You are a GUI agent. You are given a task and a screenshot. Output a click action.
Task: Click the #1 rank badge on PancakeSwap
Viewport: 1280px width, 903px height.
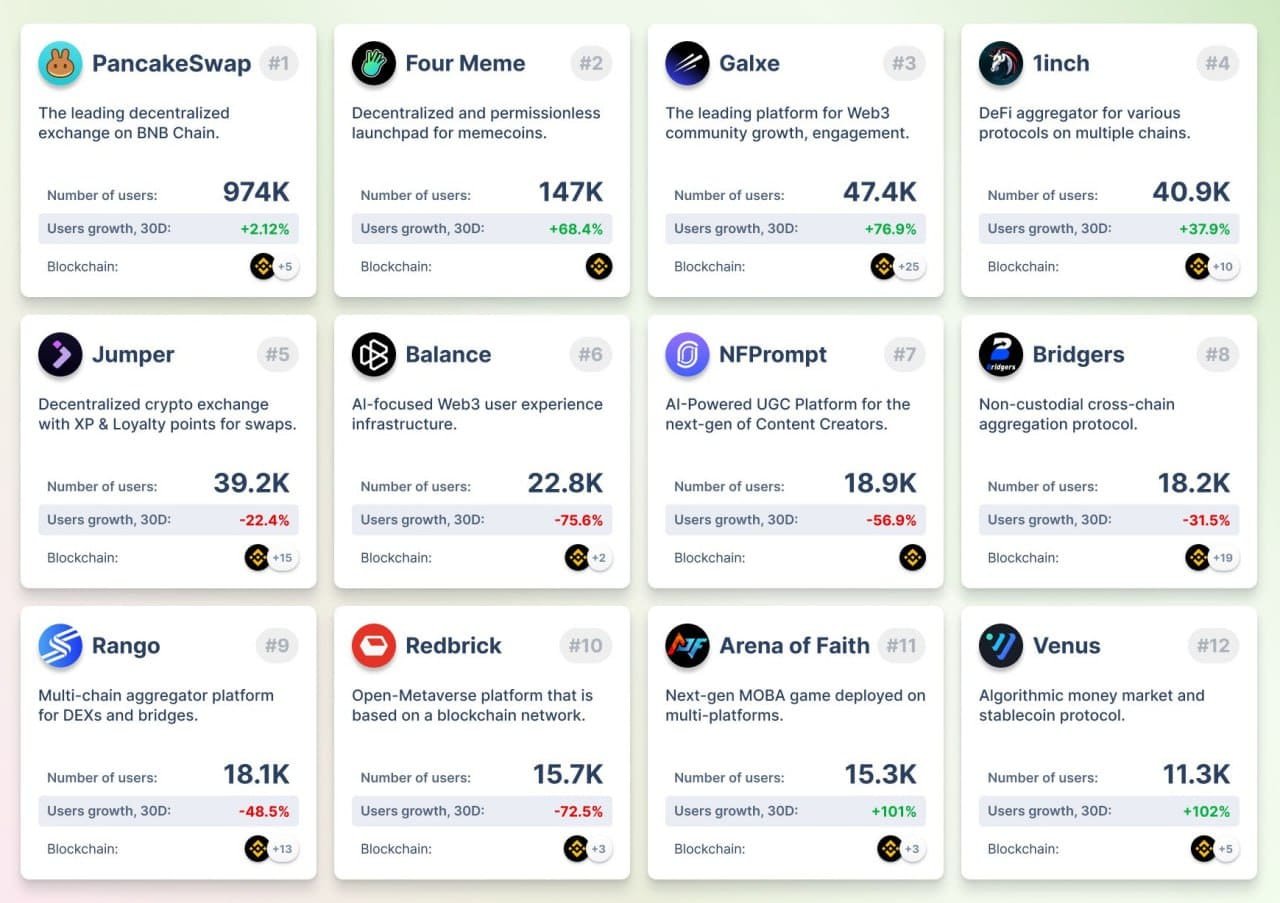pos(277,64)
